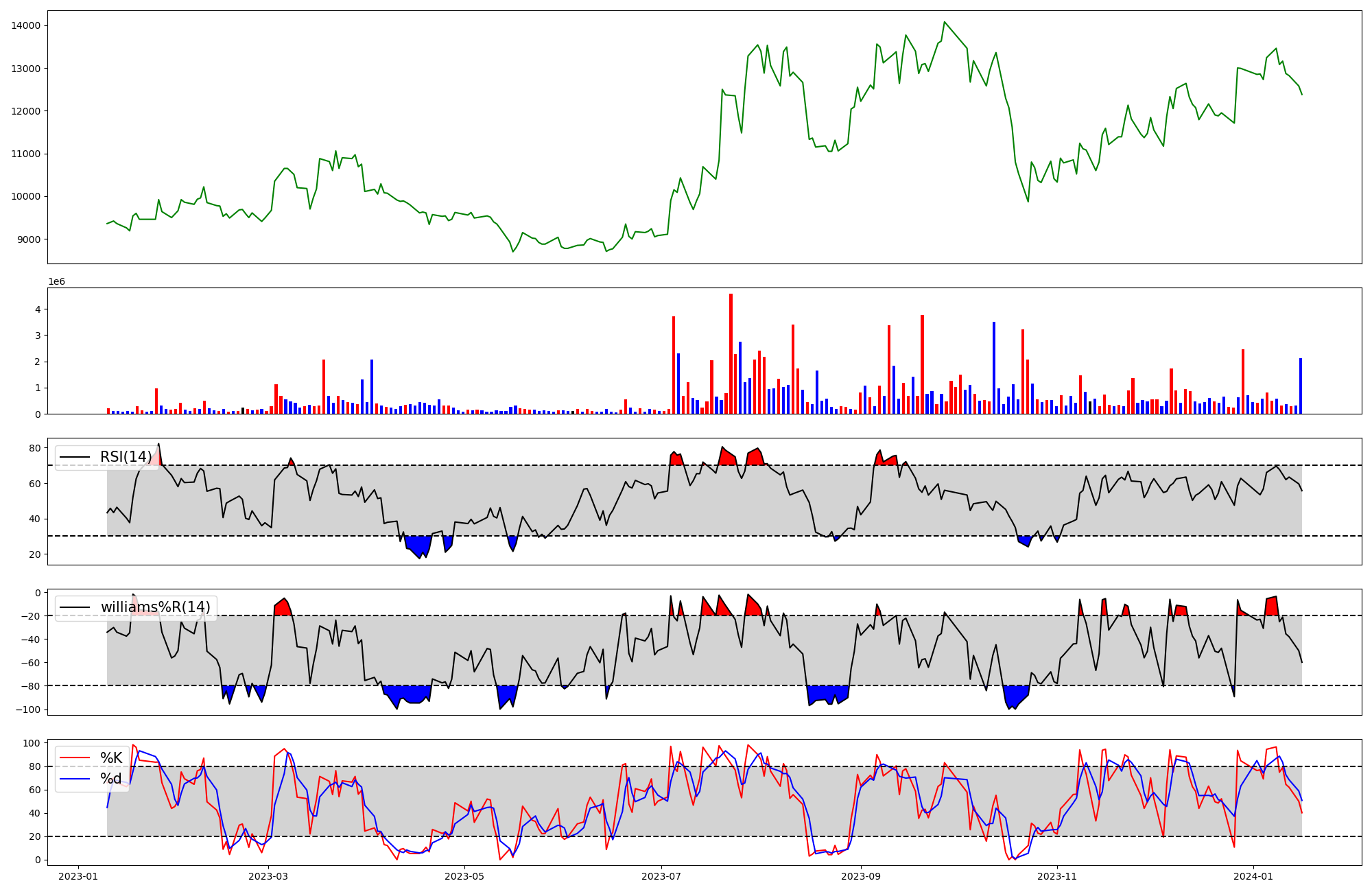
Task: Click the 1e6 volume scale label
Action: [56, 282]
